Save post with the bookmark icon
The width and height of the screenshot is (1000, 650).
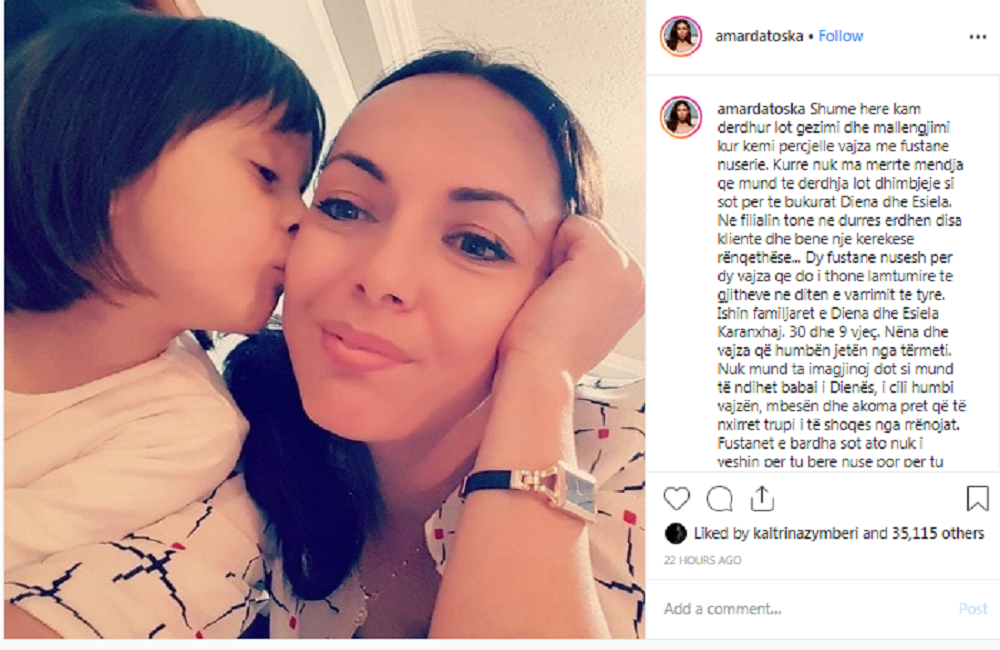point(977,498)
